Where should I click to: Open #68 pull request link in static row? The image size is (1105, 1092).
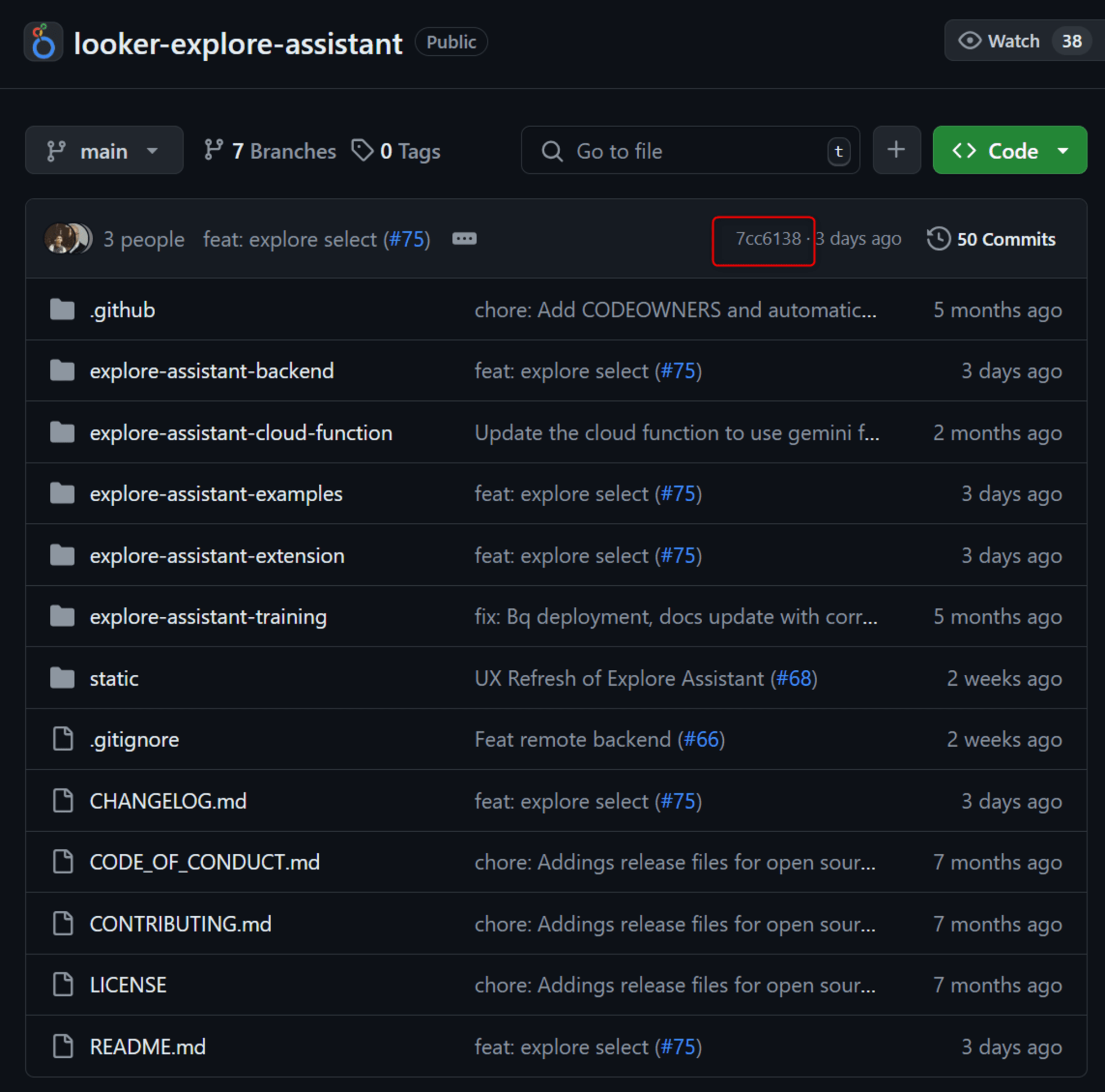point(793,679)
